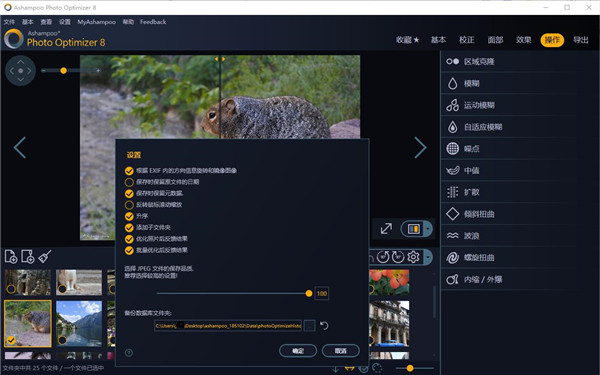This screenshot has width=600, height=375.
Task: Click the JPEG quality value box 100
Action: tap(322, 293)
